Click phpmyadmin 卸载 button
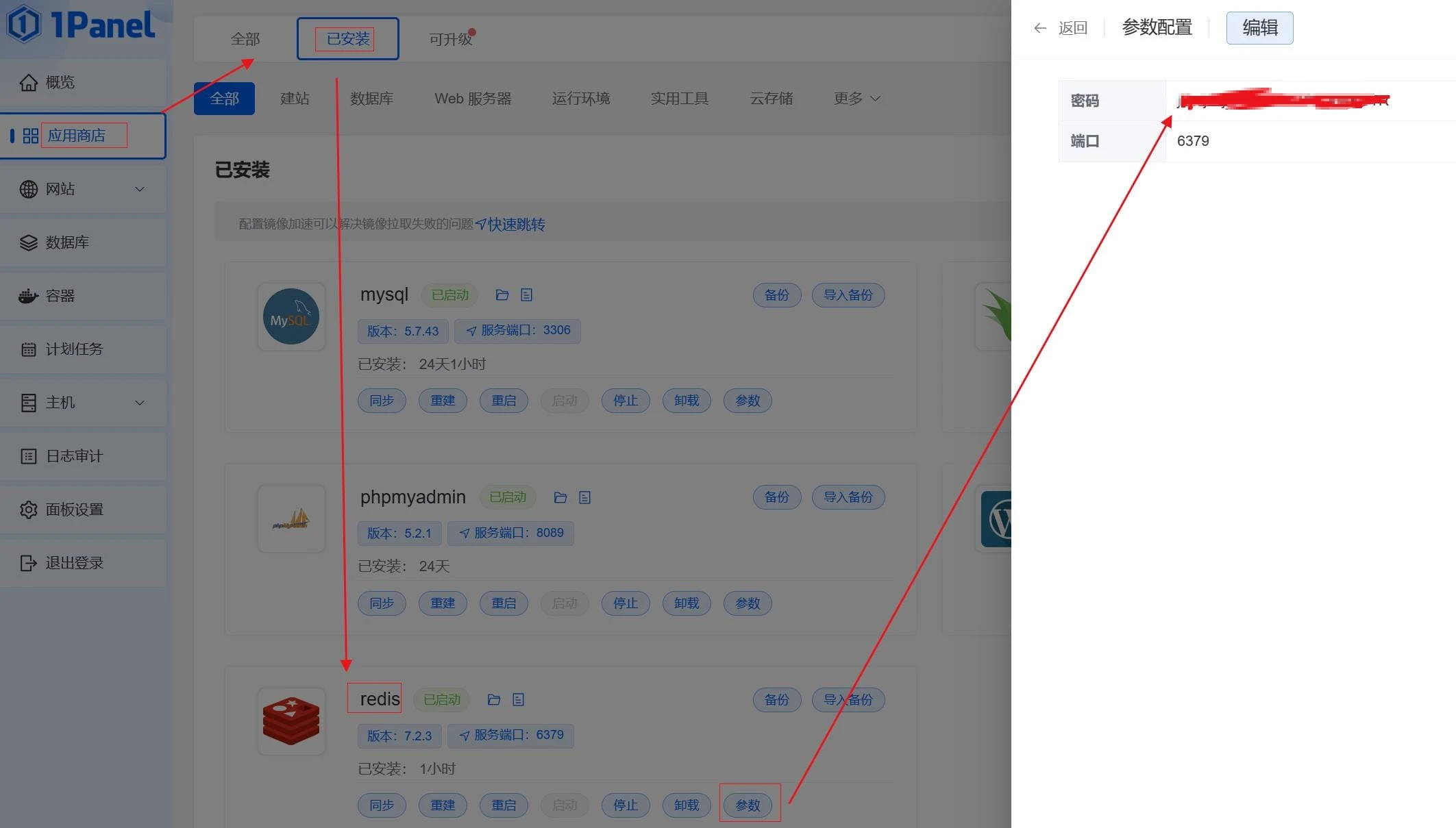Viewport: 1456px width, 828px height. pyautogui.click(x=687, y=603)
